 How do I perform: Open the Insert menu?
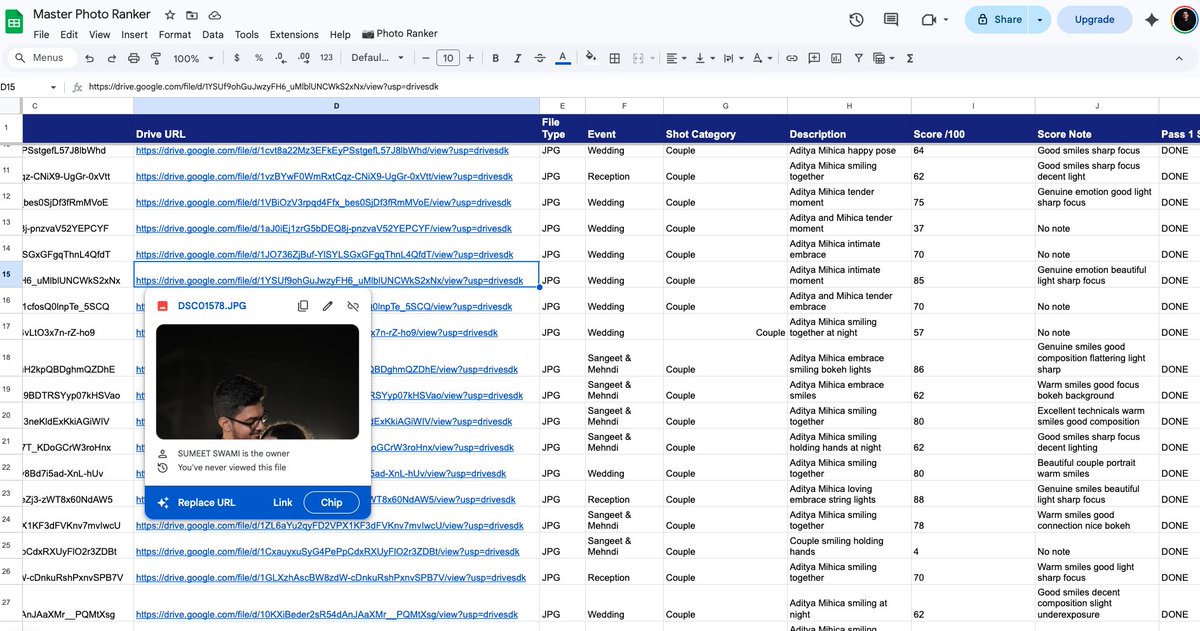134,34
